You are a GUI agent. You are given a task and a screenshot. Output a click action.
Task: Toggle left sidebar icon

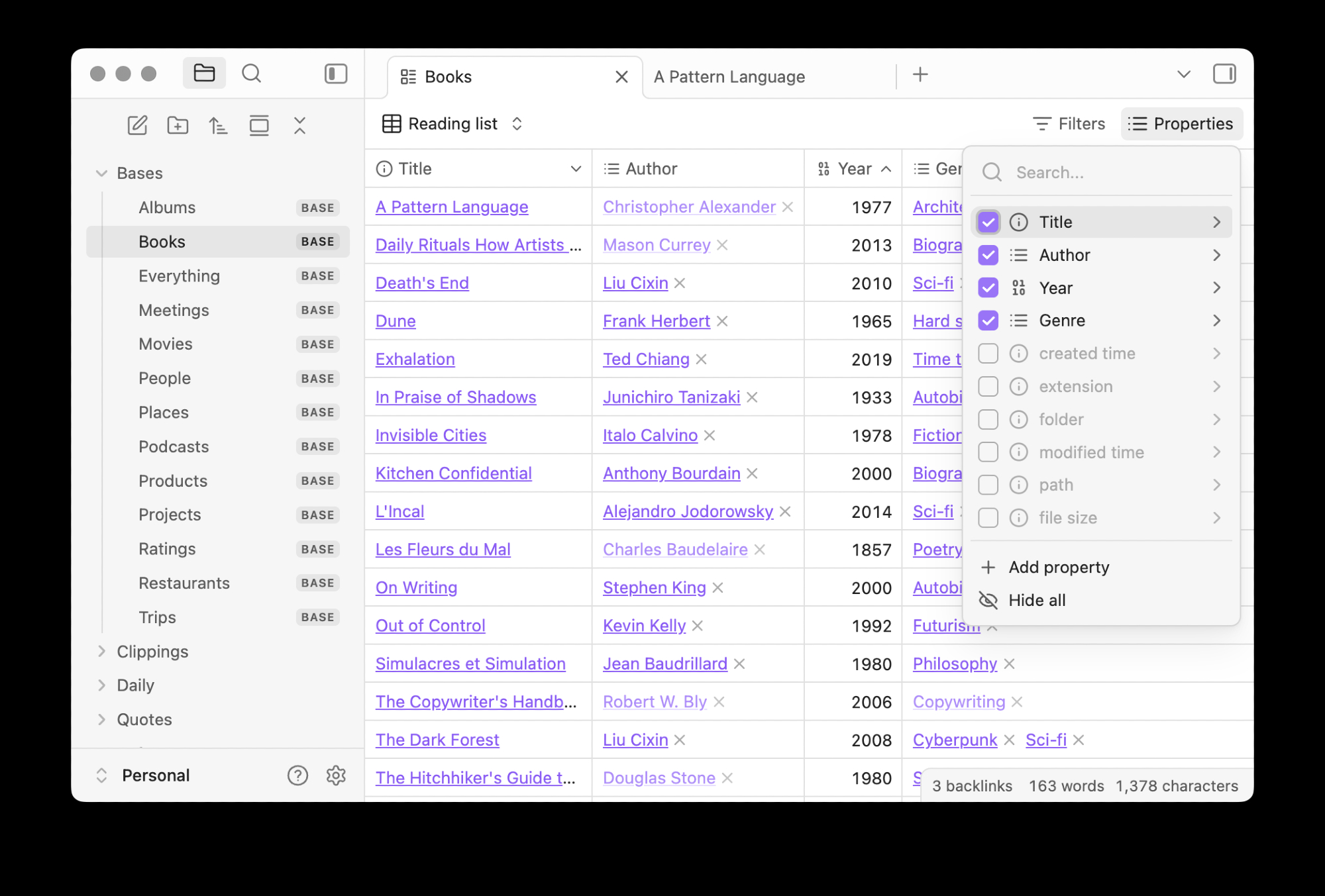pyautogui.click(x=336, y=74)
